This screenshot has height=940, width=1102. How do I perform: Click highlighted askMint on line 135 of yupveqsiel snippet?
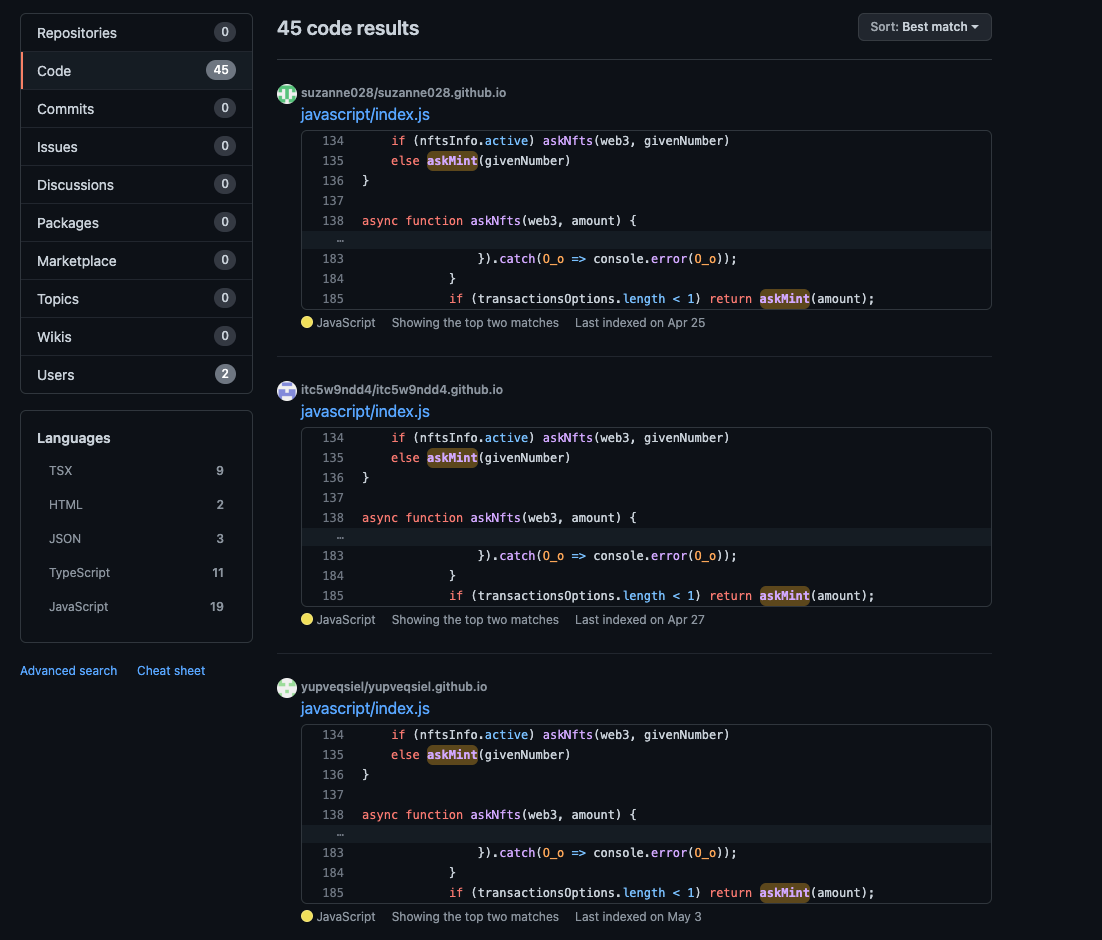[x=452, y=754]
